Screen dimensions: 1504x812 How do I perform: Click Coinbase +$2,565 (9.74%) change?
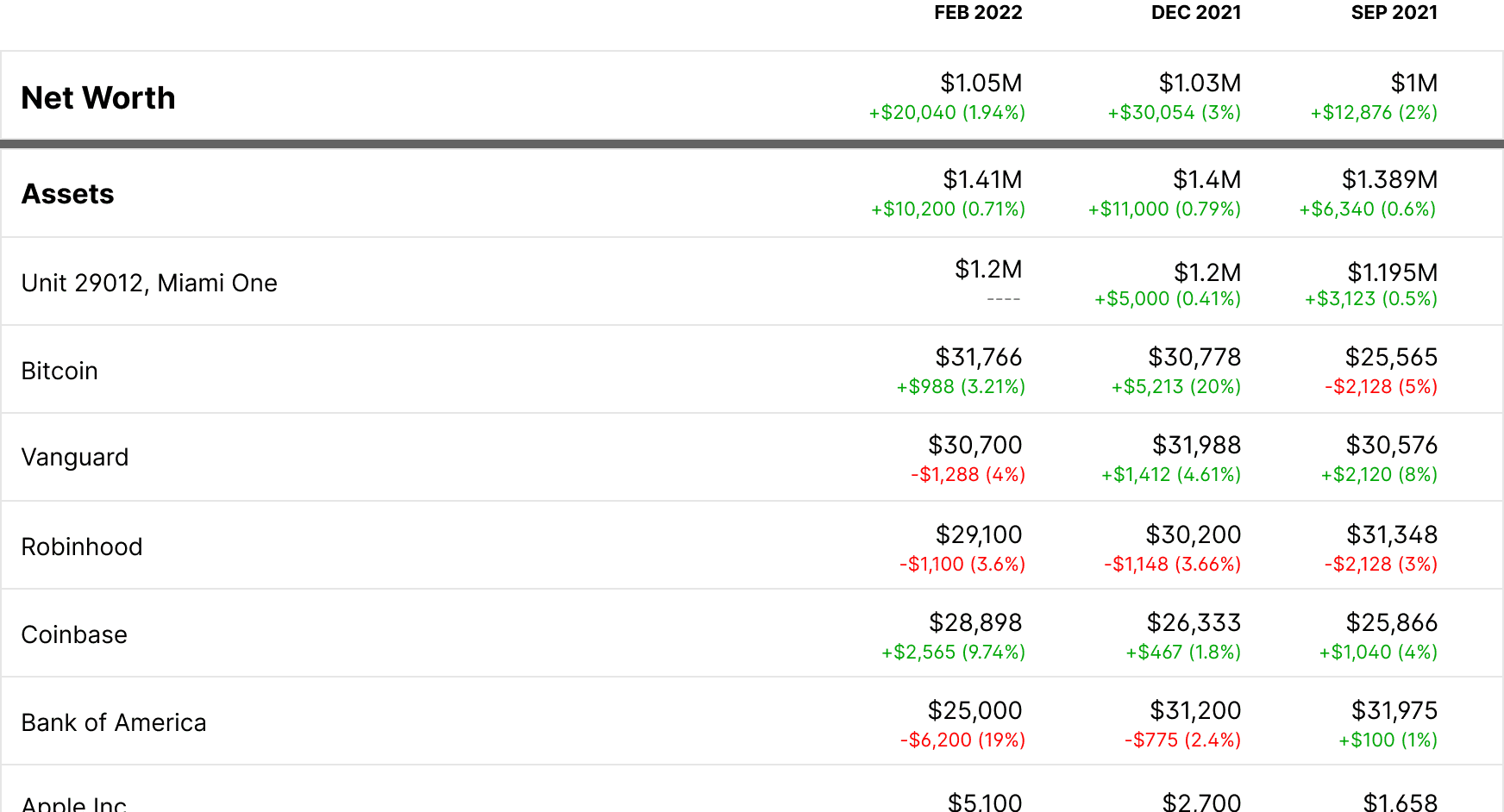pyautogui.click(x=953, y=652)
